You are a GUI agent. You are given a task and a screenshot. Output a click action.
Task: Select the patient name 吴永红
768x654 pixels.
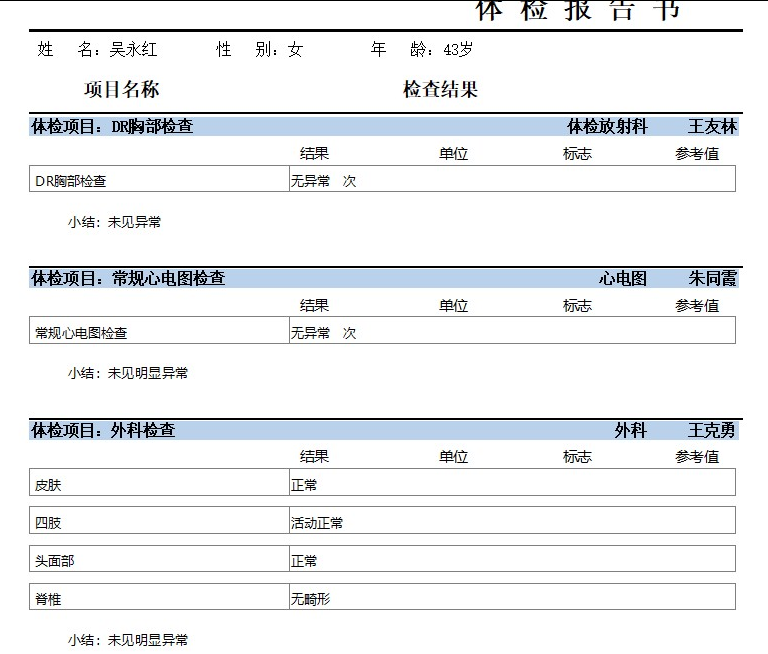pos(133,49)
